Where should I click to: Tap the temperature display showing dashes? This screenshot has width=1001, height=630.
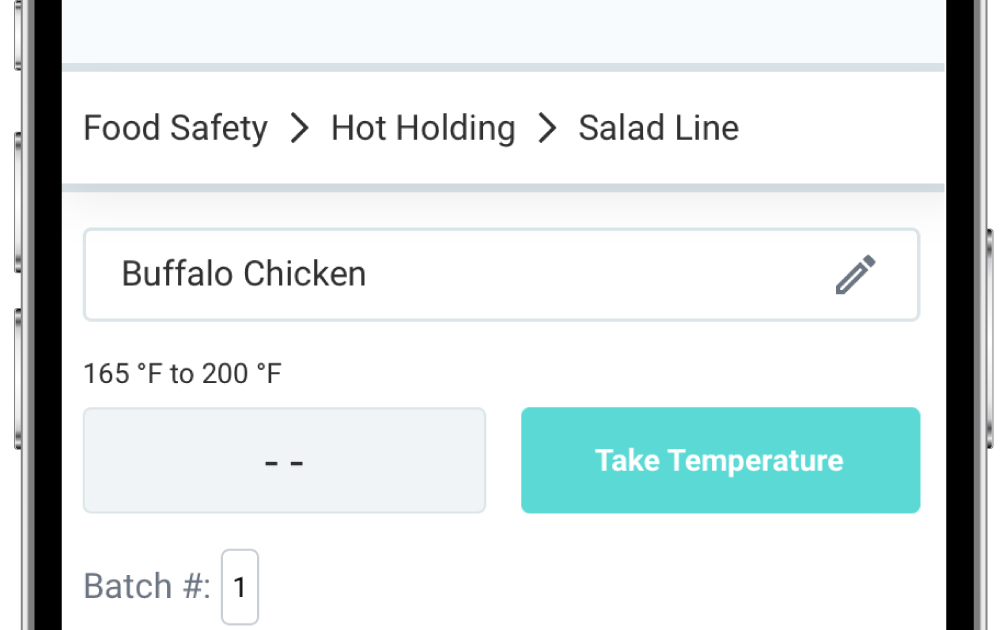coord(284,460)
